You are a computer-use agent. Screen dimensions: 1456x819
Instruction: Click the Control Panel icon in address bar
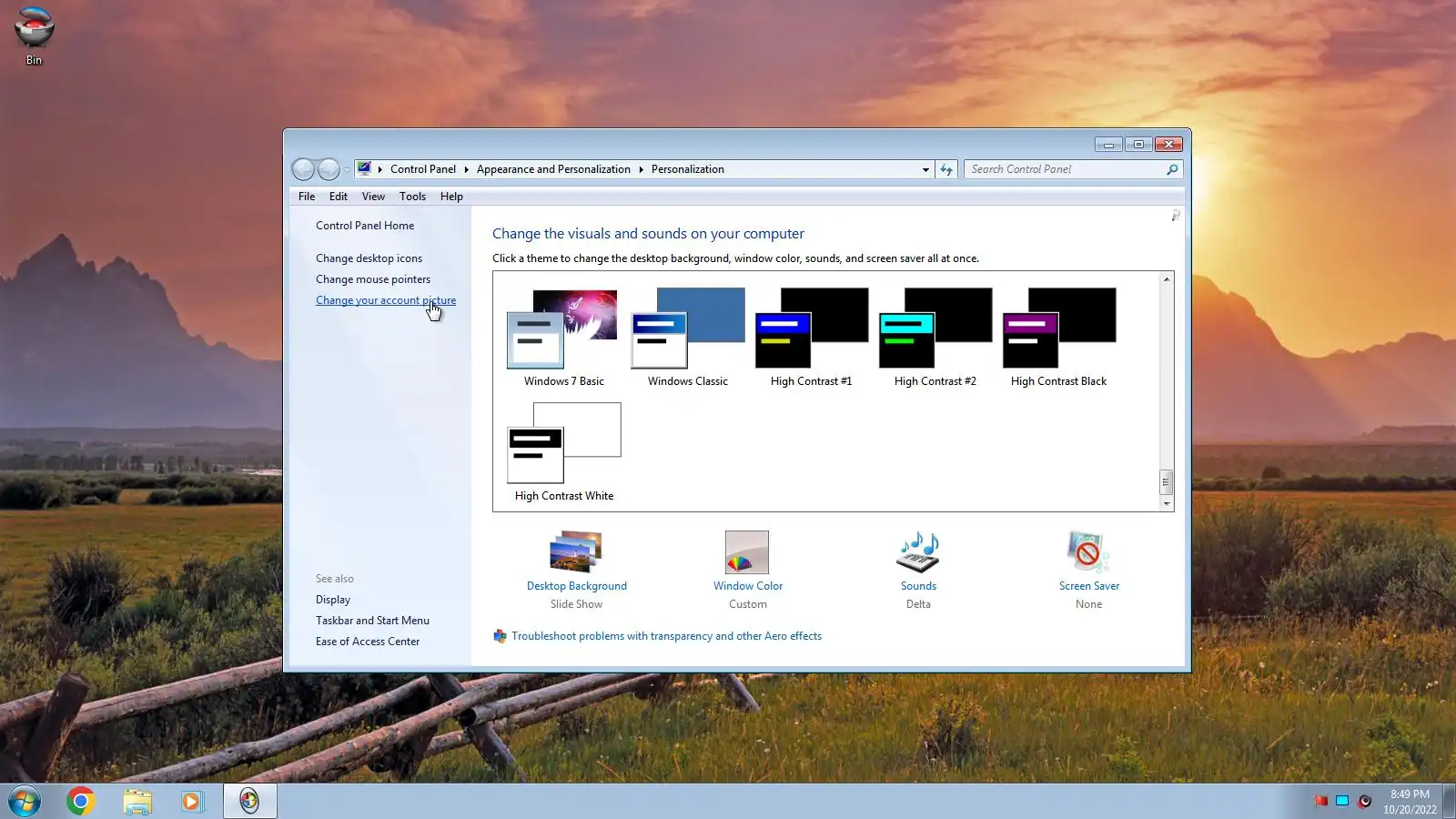(364, 168)
